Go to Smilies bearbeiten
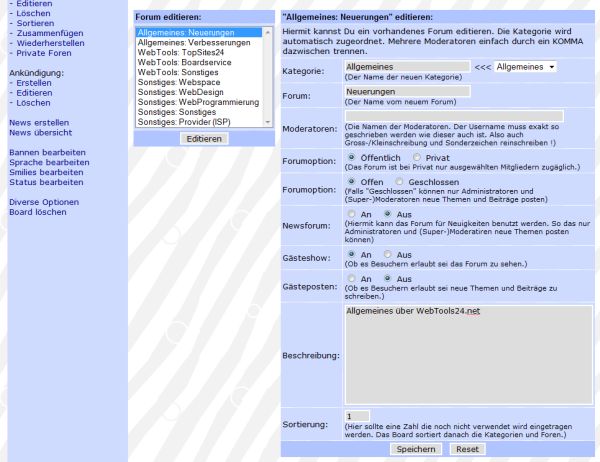 pos(46,173)
